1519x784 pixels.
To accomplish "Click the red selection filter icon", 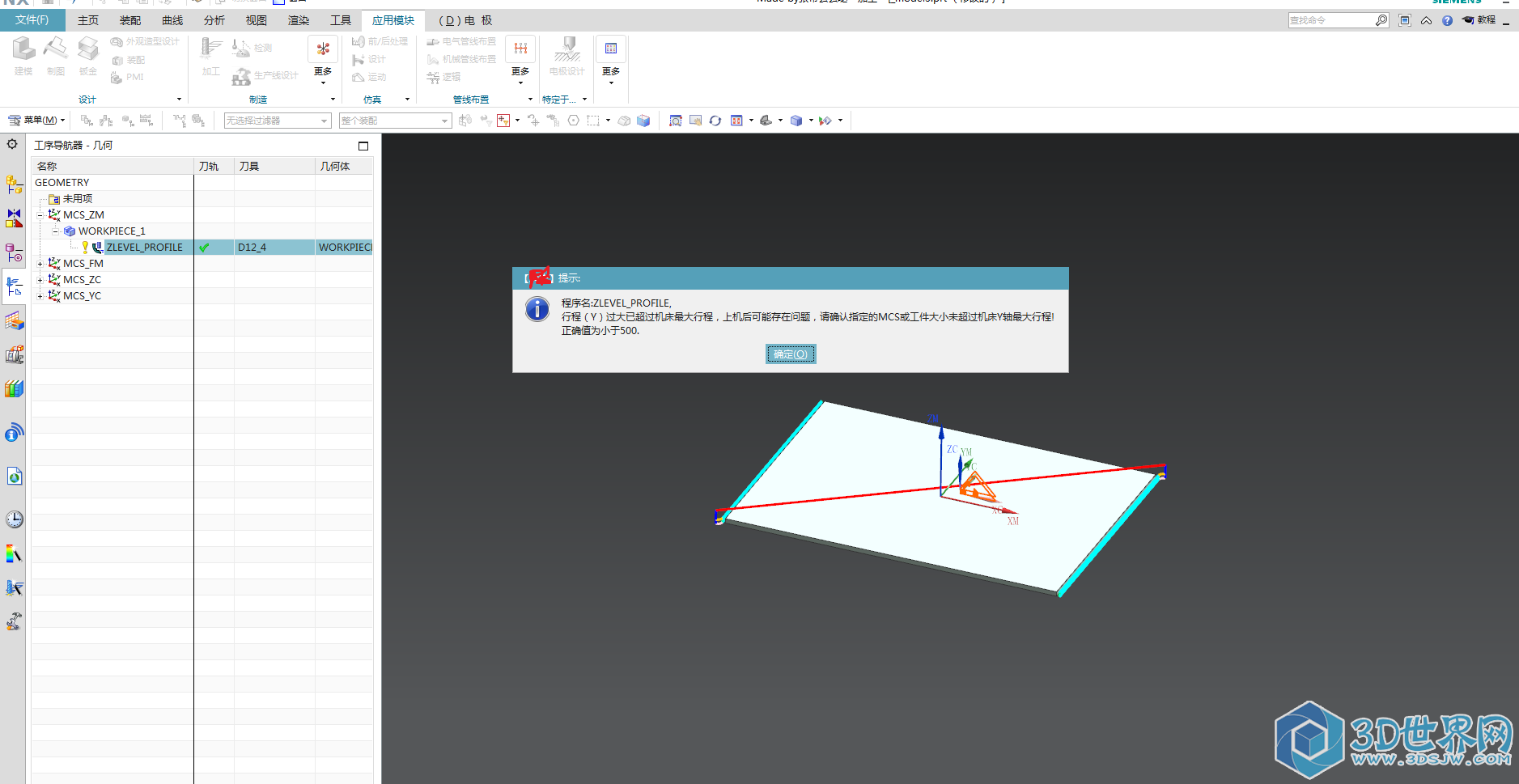I will 503,121.
